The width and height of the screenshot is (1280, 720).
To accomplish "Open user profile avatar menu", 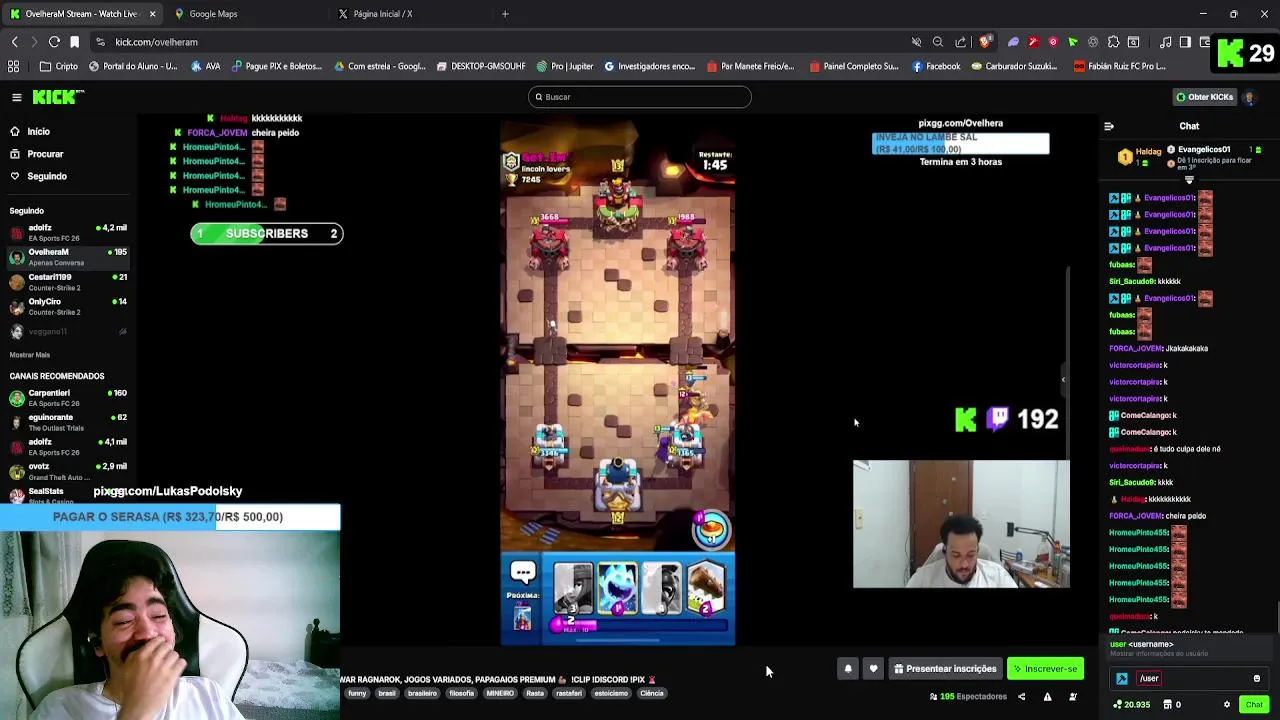I will 1249,97.
